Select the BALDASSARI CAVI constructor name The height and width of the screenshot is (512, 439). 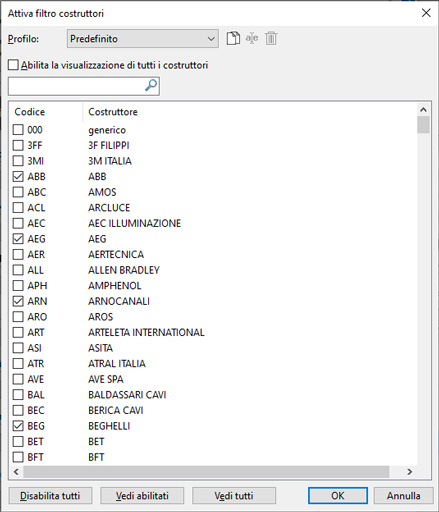127,395
